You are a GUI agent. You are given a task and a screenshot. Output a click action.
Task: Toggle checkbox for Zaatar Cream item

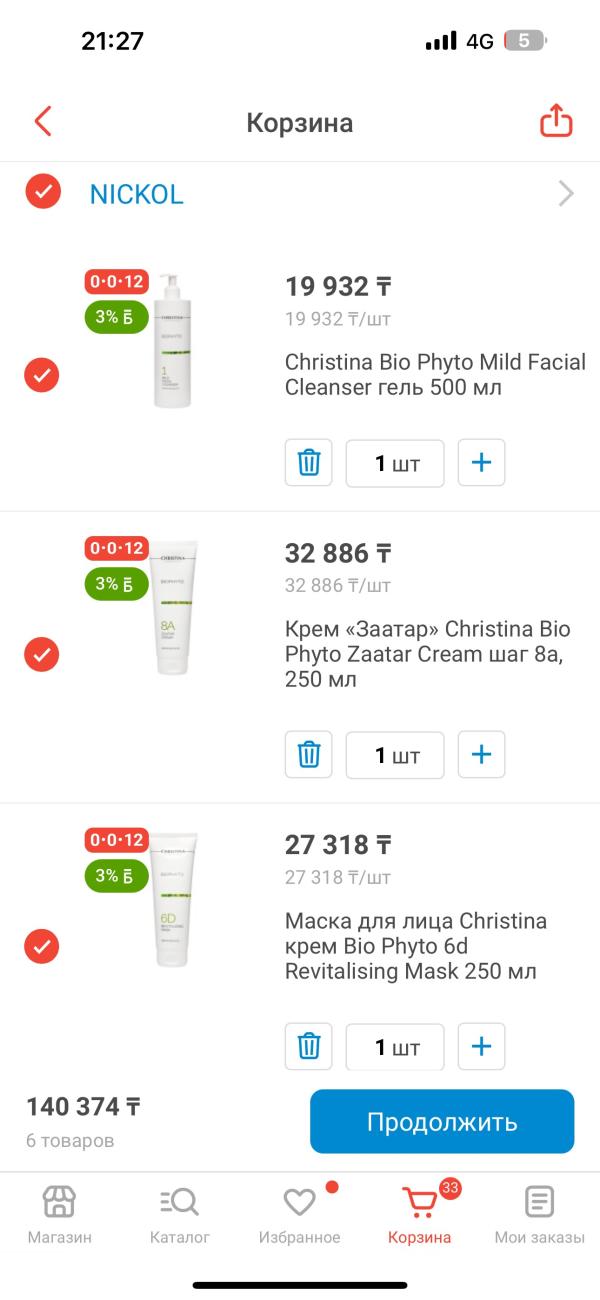tap(42, 655)
